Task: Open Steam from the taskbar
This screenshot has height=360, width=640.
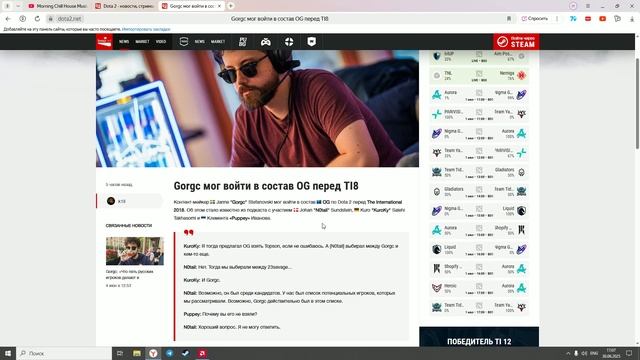Action: click(x=185, y=353)
